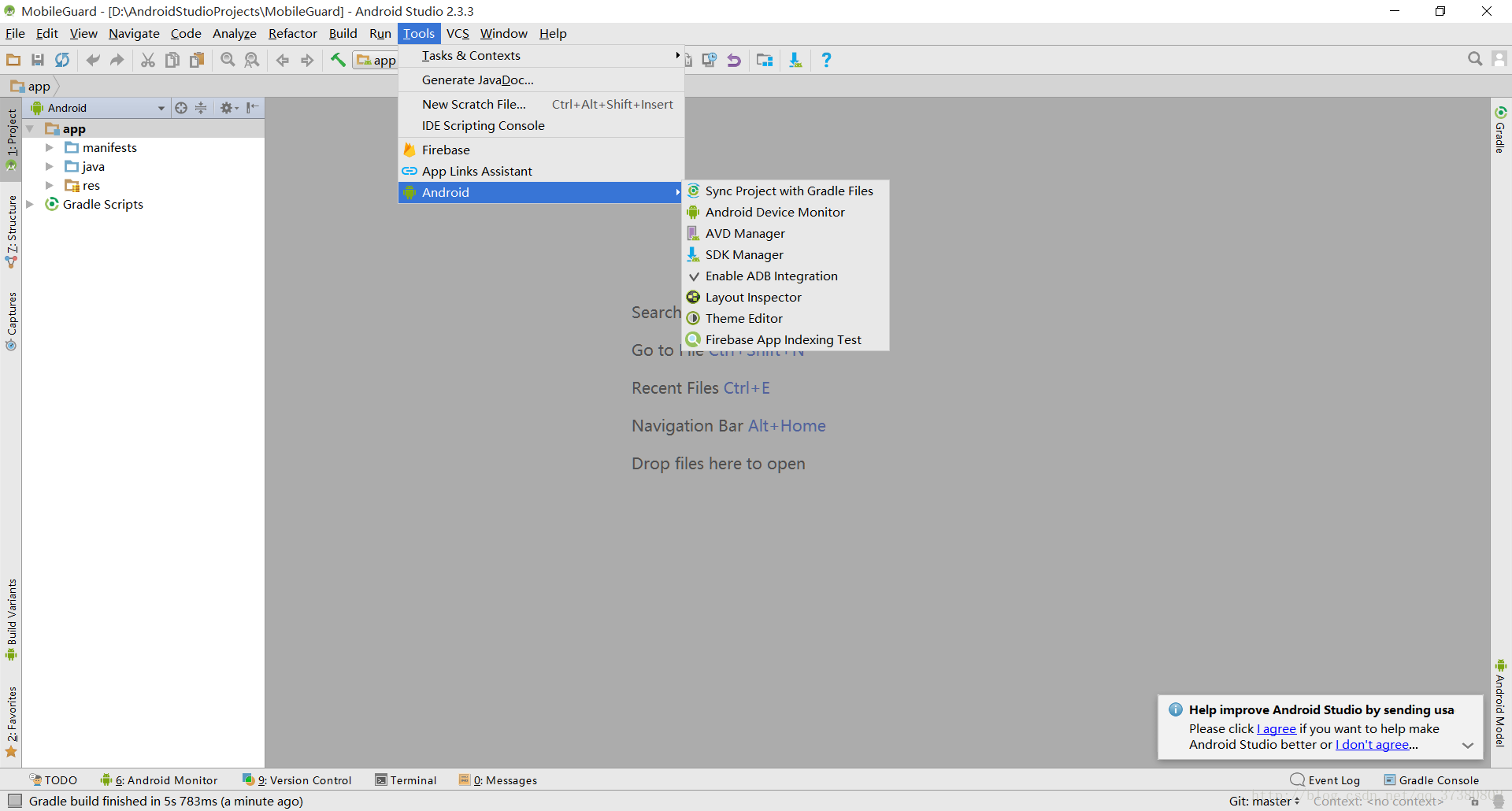
Task: Click the Help question mark icon
Action: [826, 60]
